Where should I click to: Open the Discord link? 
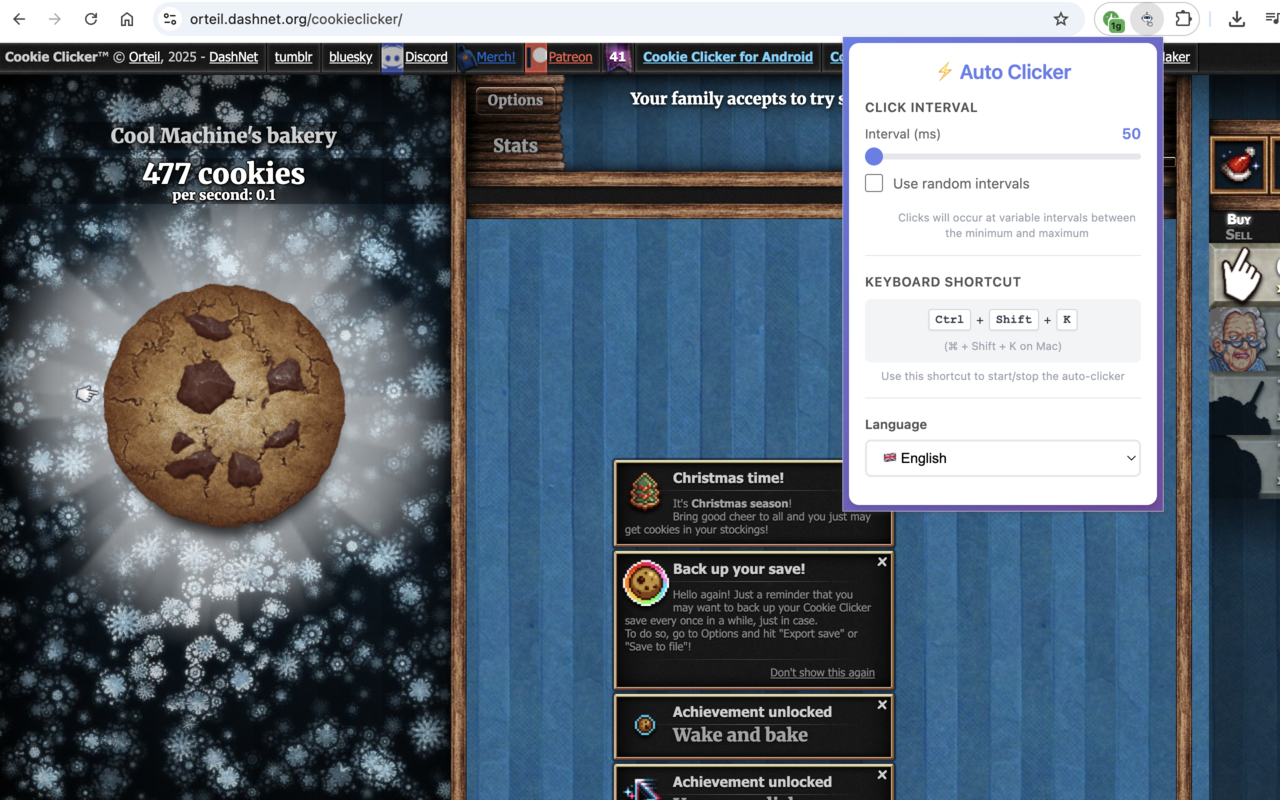(x=426, y=57)
